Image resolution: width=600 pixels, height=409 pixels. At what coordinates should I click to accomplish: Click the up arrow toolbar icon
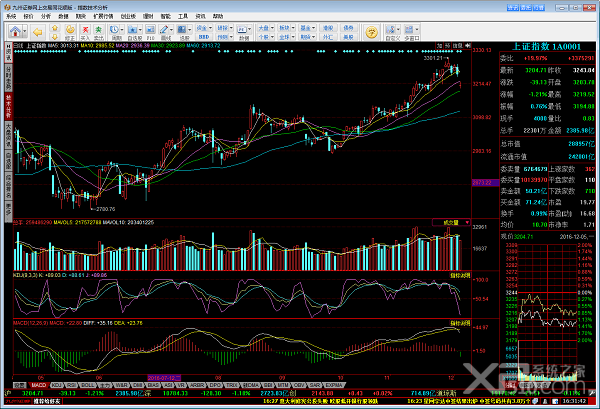pyautogui.click(x=55, y=28)
